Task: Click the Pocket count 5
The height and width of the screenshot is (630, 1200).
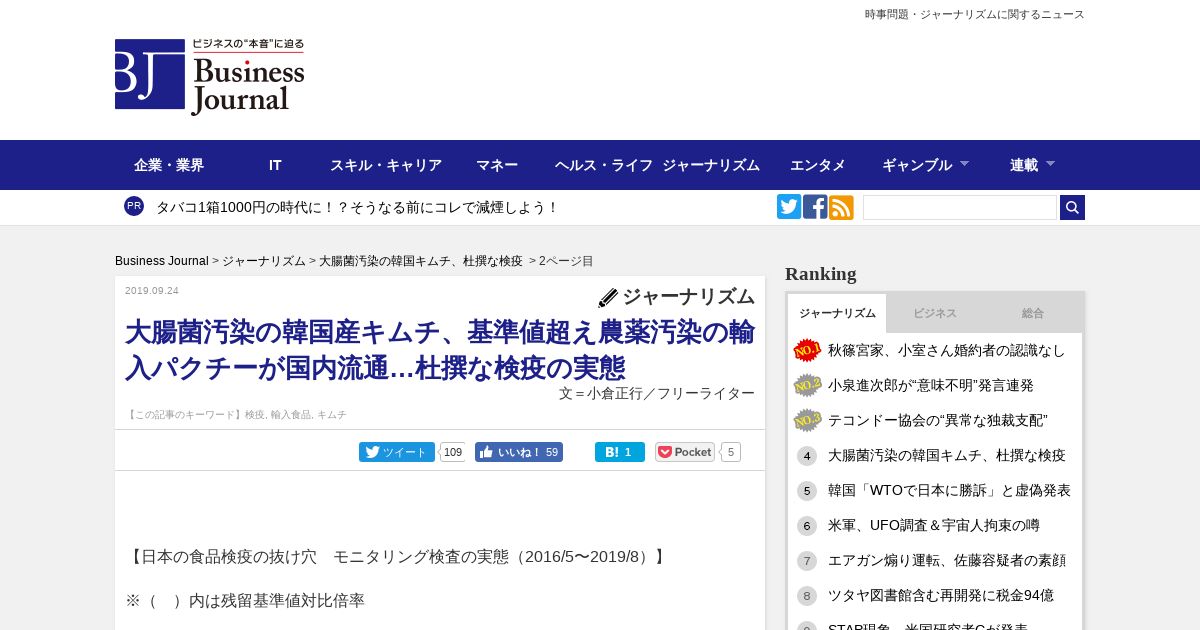Action: pos(731,452)
